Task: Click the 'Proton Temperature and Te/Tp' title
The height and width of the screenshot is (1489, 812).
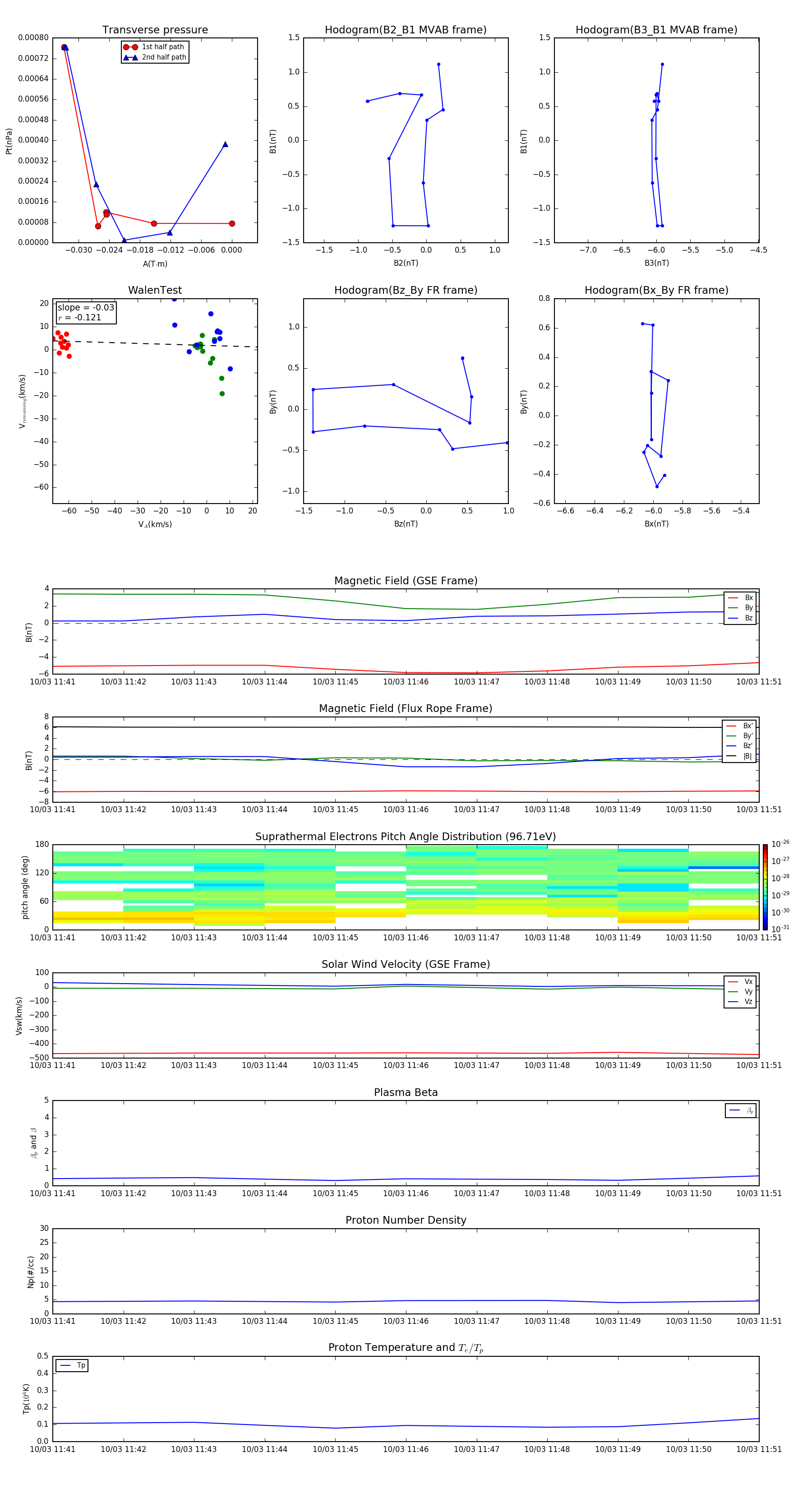Action: [406, 1347]
